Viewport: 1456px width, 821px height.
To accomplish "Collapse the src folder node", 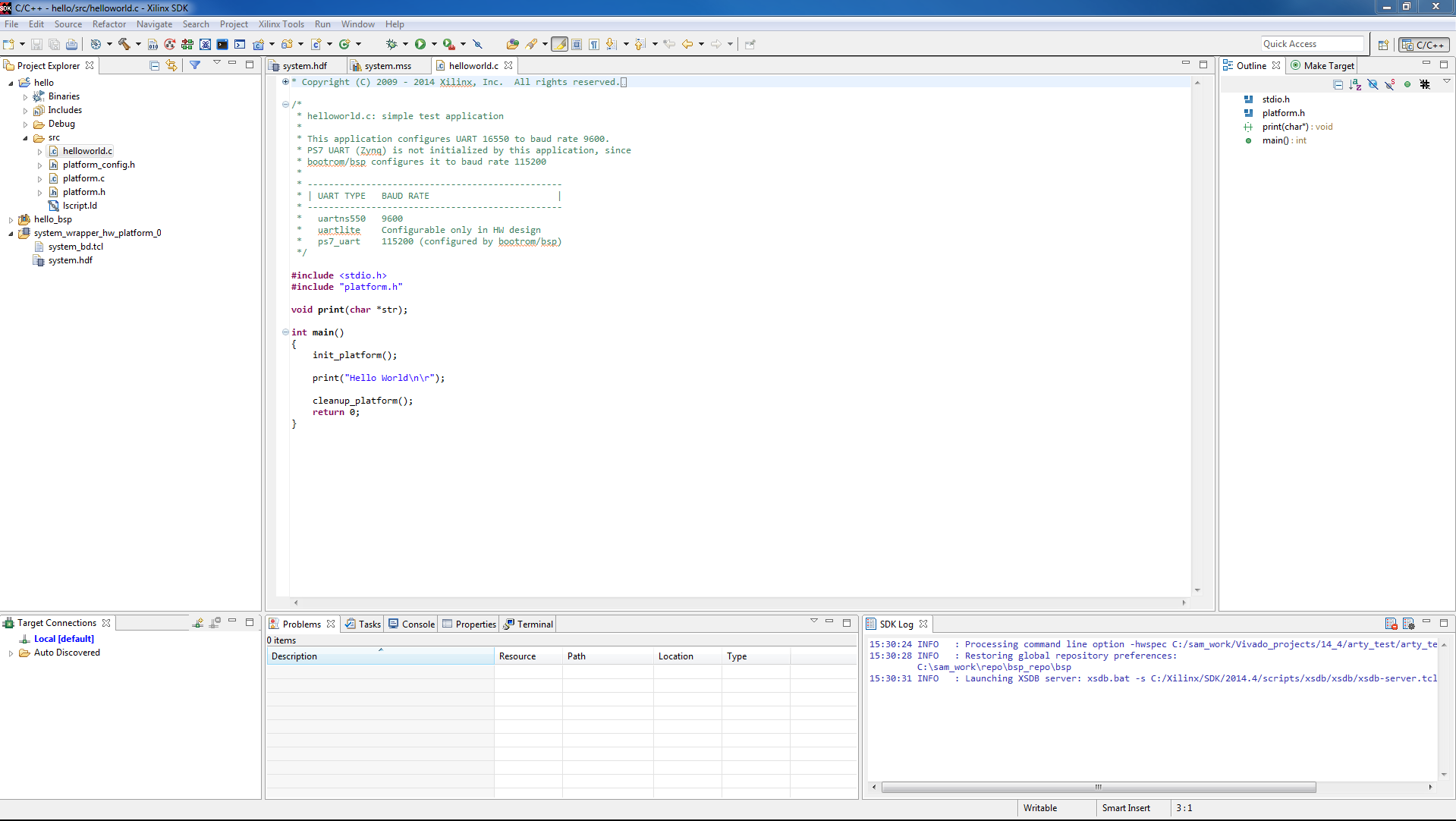I will point(25,138).
